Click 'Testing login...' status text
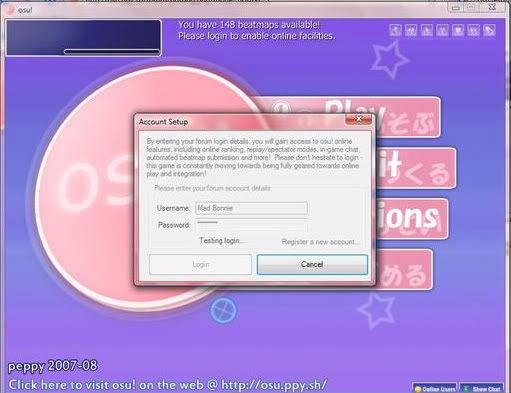511x393 pixels. point(222,241)
